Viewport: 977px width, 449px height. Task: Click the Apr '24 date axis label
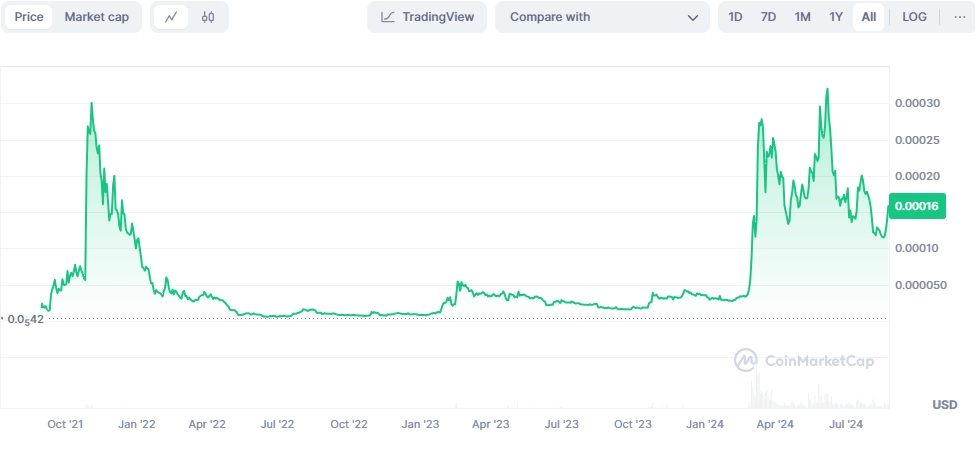[775, 425]
